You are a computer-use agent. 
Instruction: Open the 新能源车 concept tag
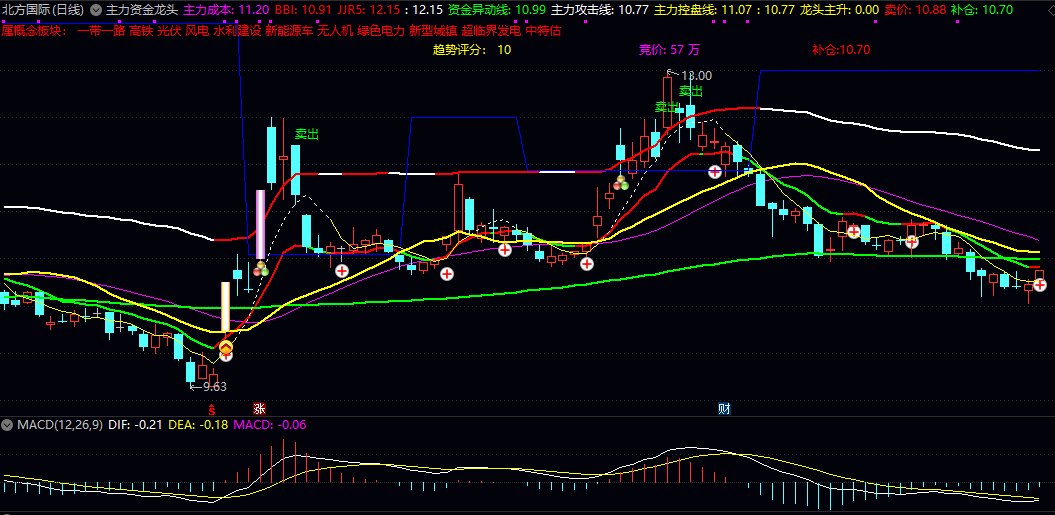coord(289,31)
